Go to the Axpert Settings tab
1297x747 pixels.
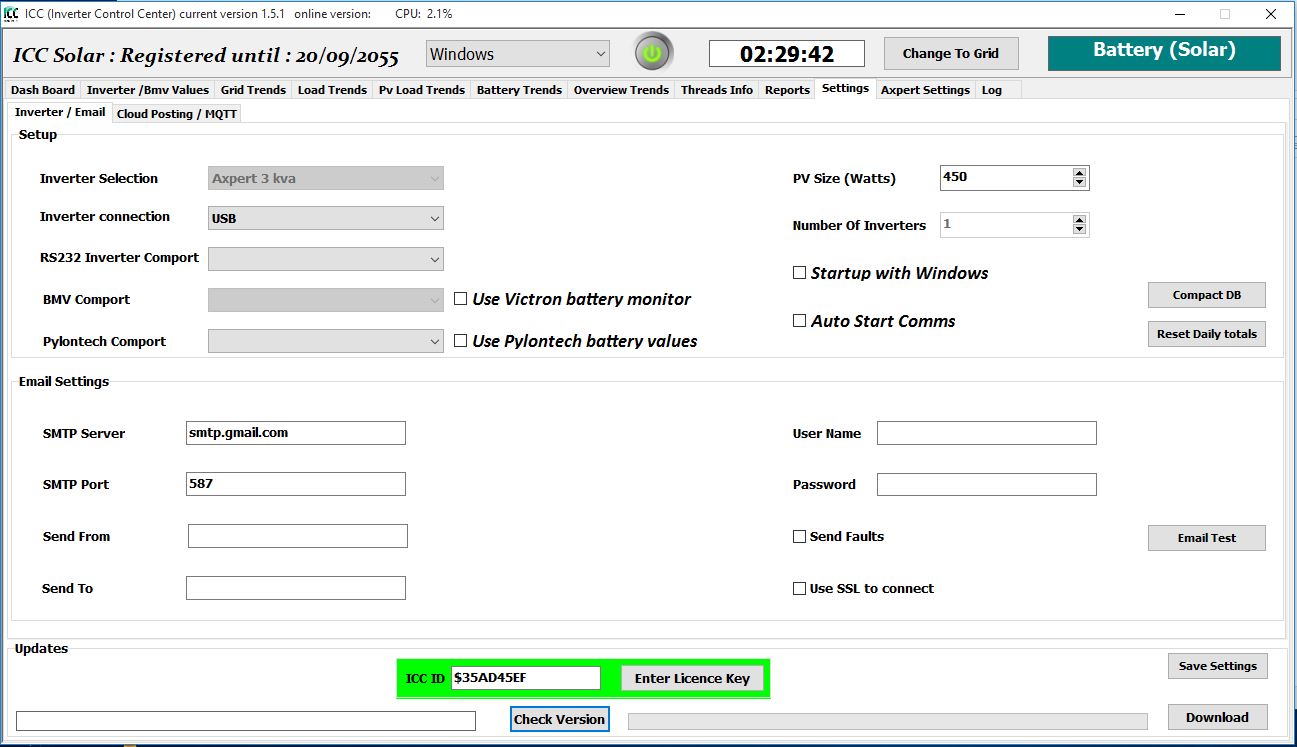tap(925, 90)
